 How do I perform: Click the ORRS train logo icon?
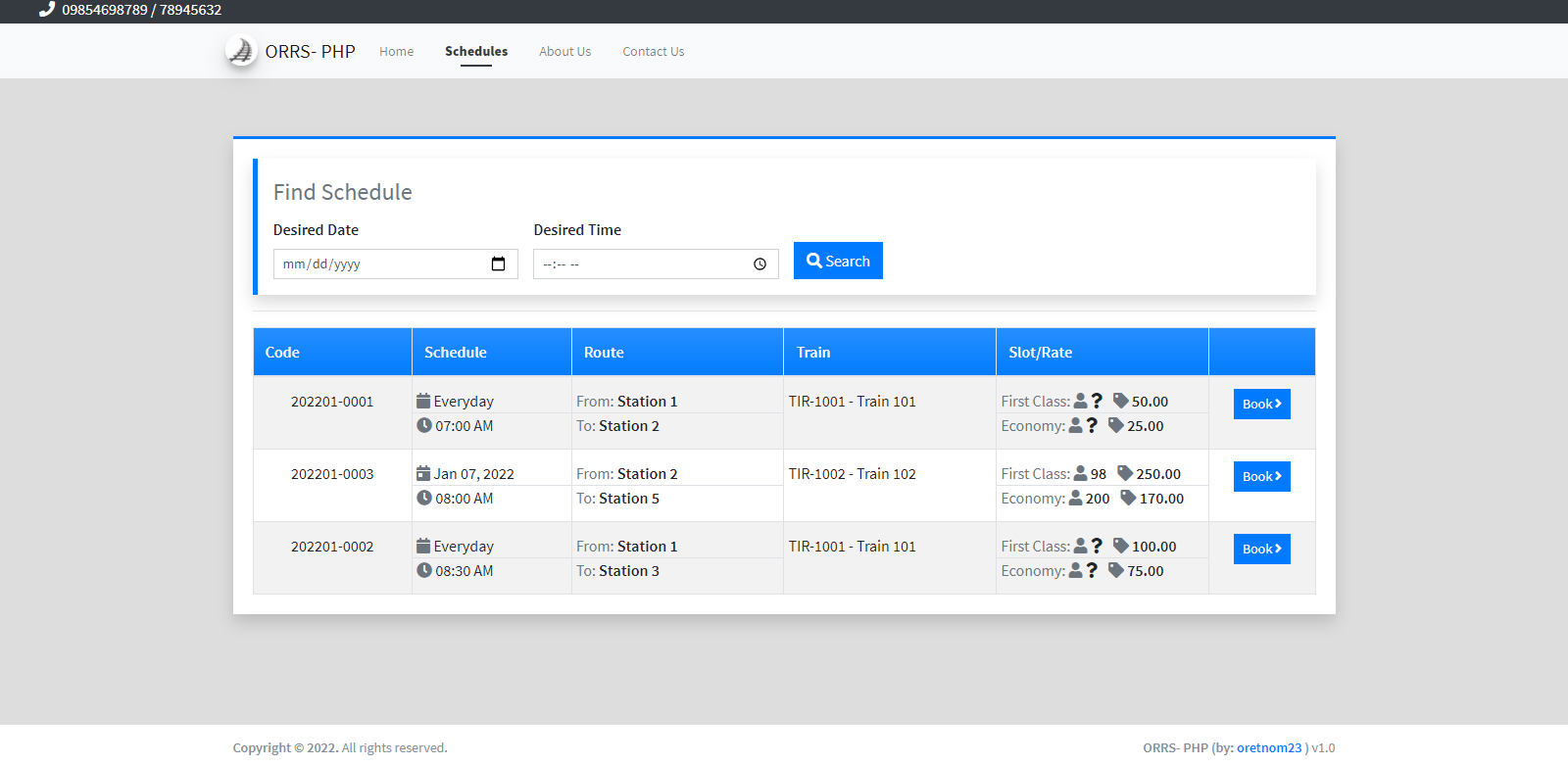(x=241, y=51)
